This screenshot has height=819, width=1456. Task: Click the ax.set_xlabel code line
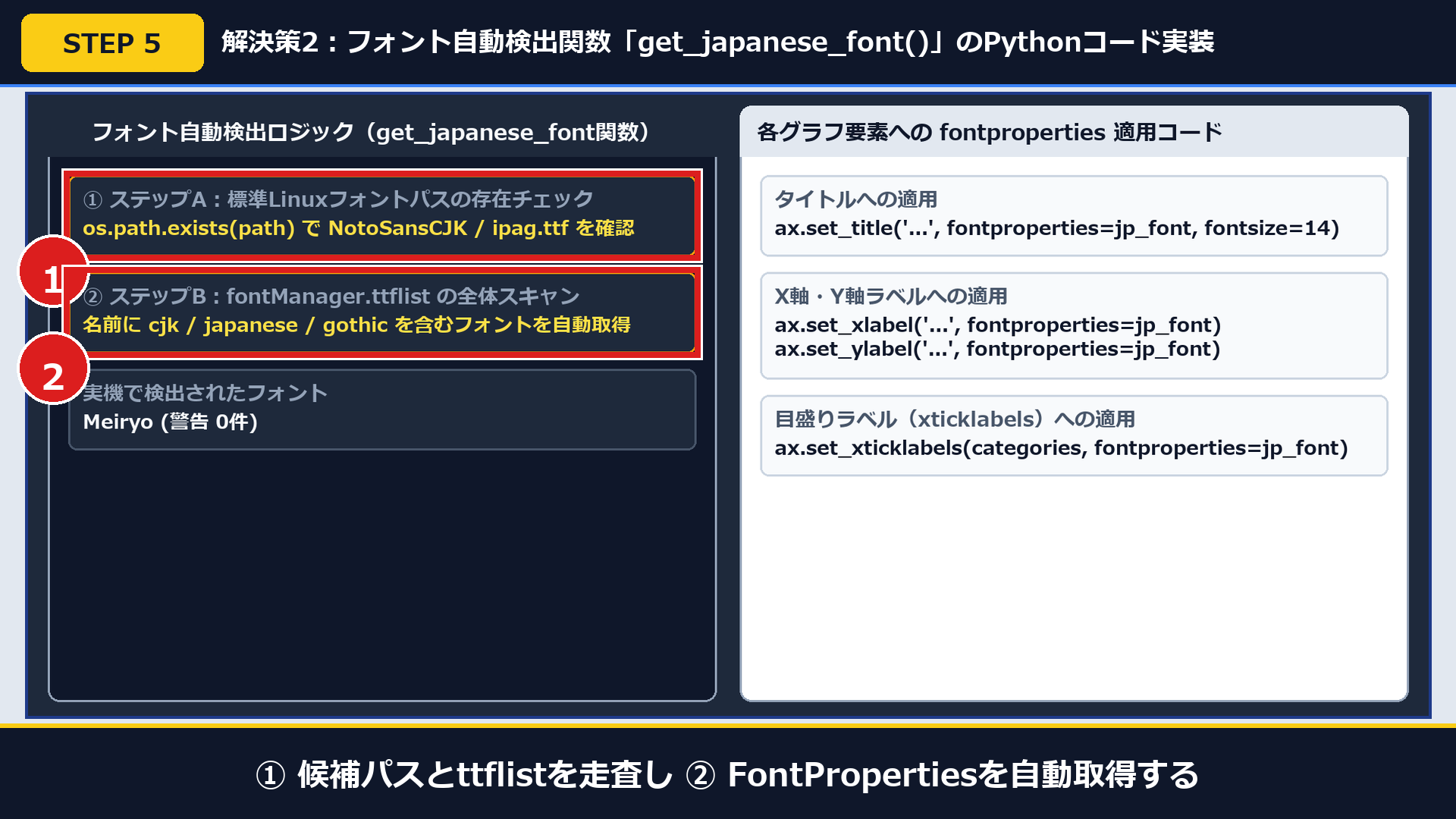(x=998, y=325)
